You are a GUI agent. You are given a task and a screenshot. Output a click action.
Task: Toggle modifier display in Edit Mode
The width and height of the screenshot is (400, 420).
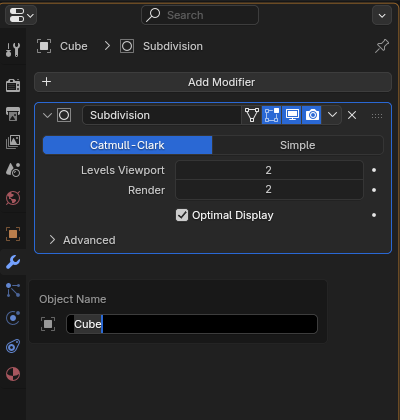click(272, 115)
